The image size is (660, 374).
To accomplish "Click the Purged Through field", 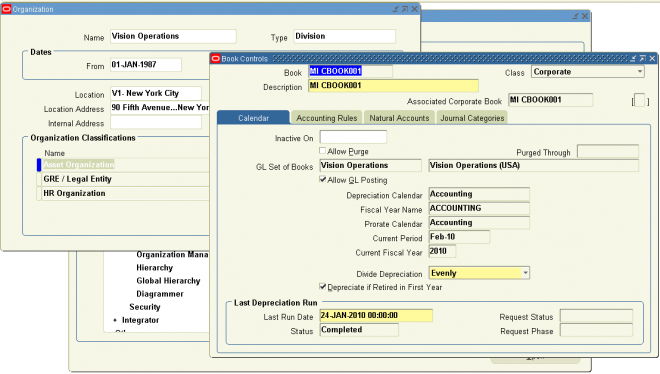I will [x=608, y=151].
